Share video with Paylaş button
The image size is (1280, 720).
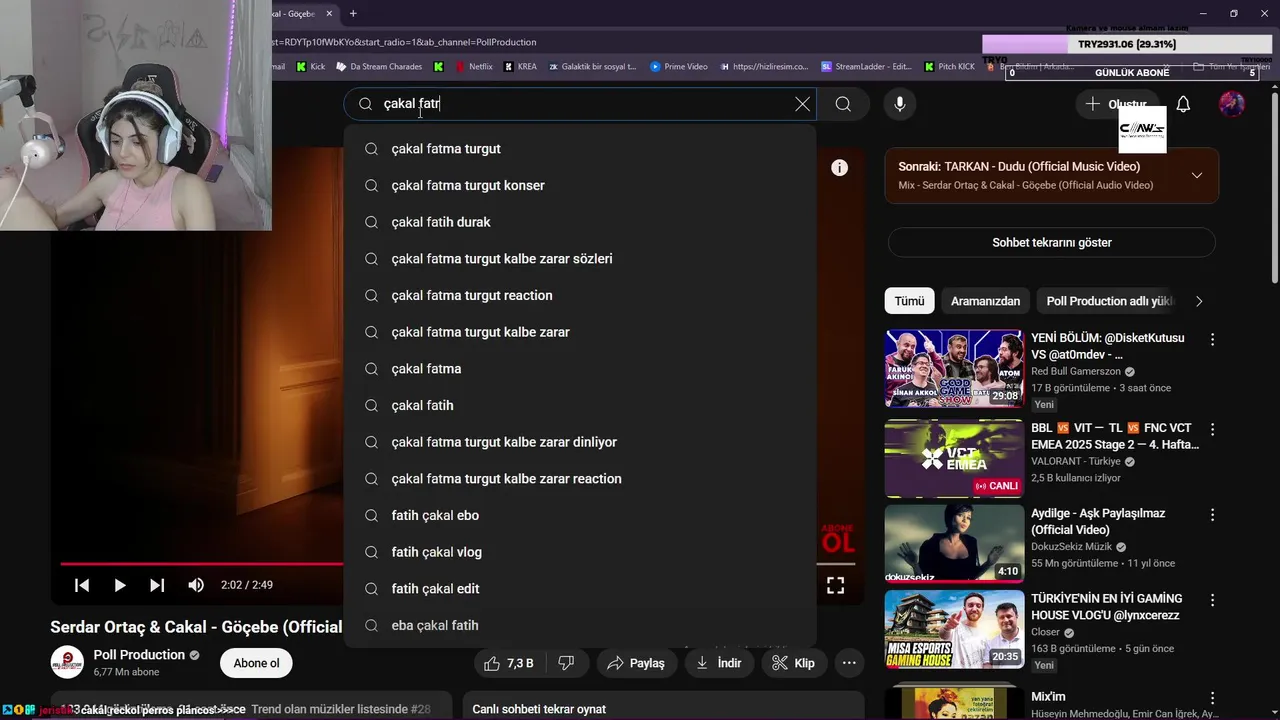tap(635, 663)
